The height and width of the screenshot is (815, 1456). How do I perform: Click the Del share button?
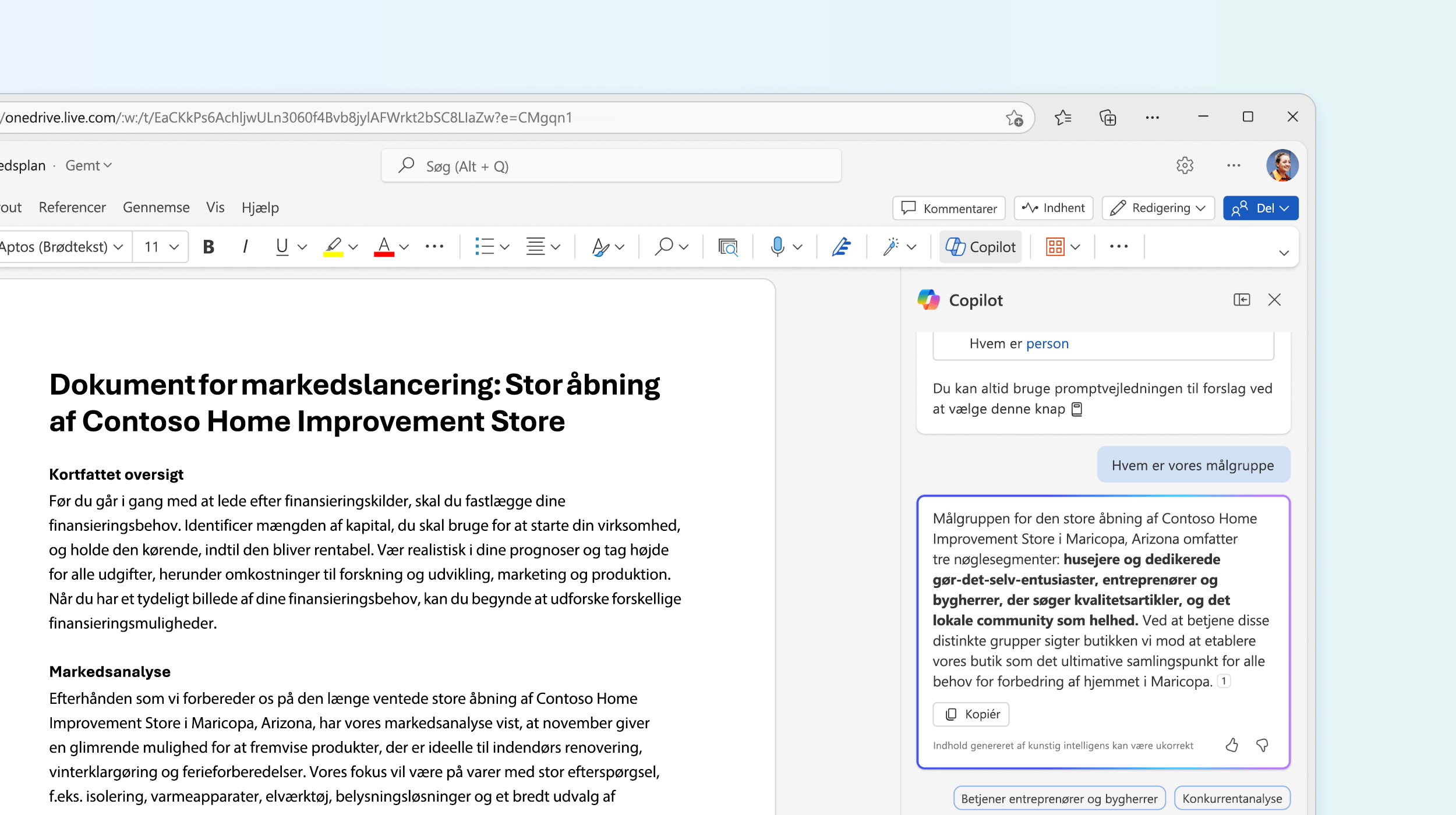pyautogui.click(x=1261, y=208)
